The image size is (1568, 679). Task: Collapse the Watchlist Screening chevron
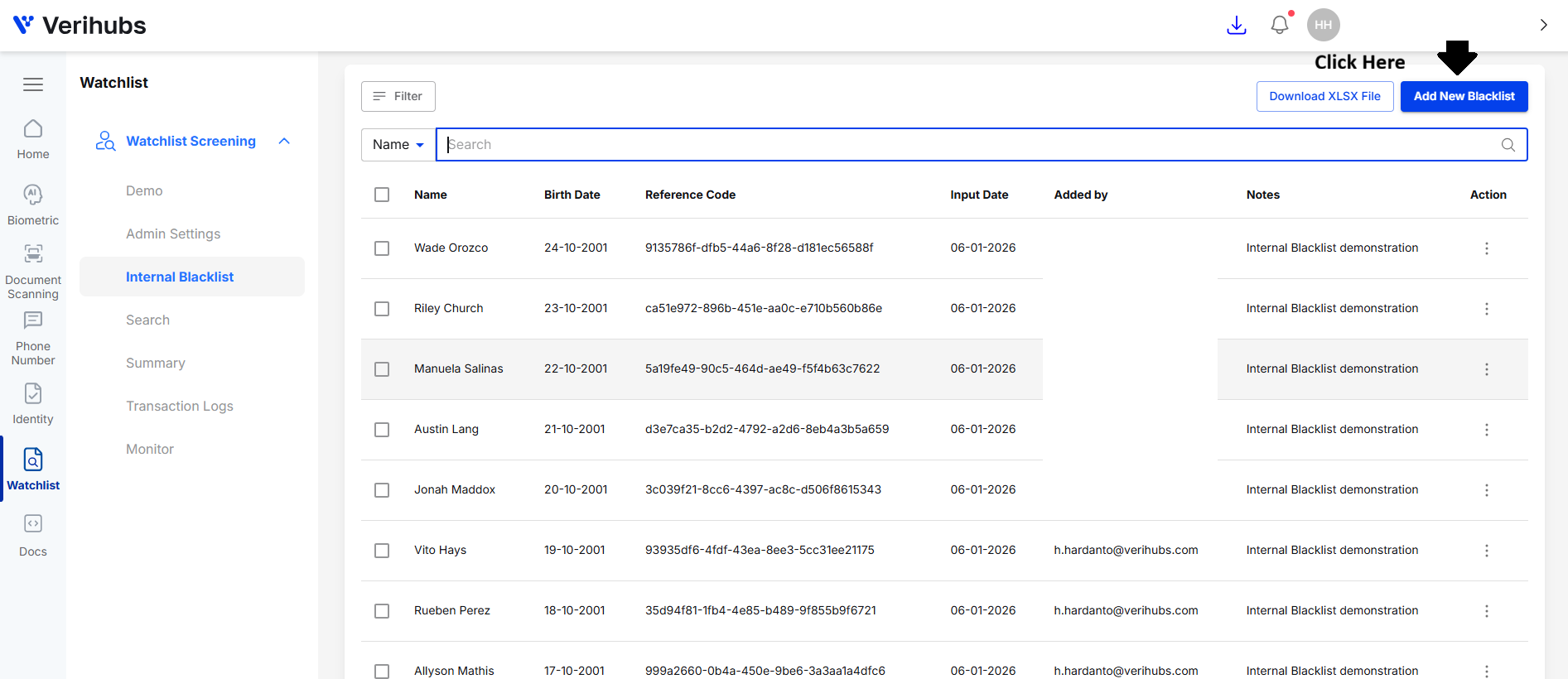click(x=284, y=141)
